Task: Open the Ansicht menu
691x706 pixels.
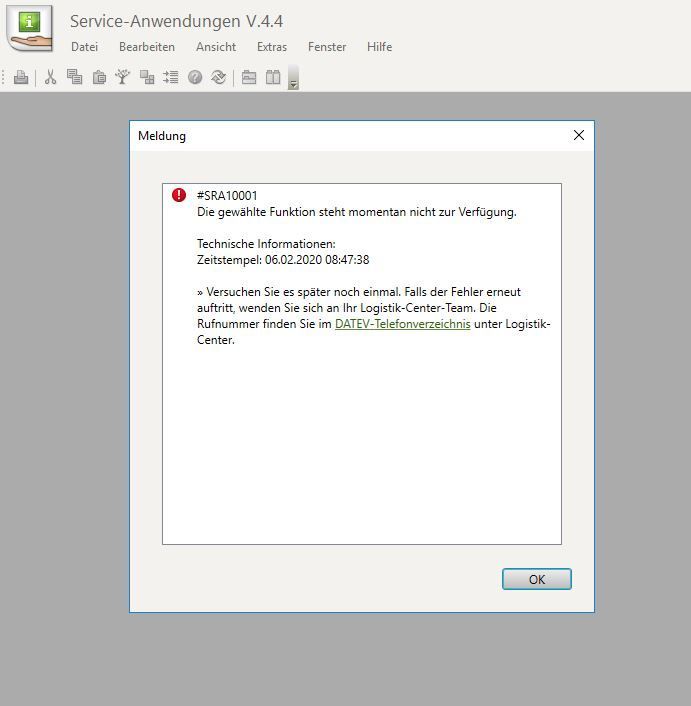Action: pos(216,47)
